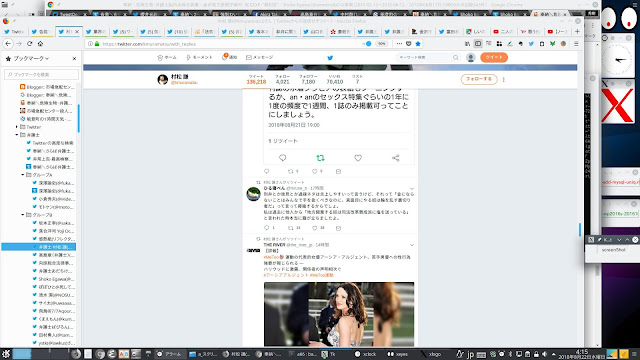
Task: Open the xeyes taskbar item
Action: (398, 354)
